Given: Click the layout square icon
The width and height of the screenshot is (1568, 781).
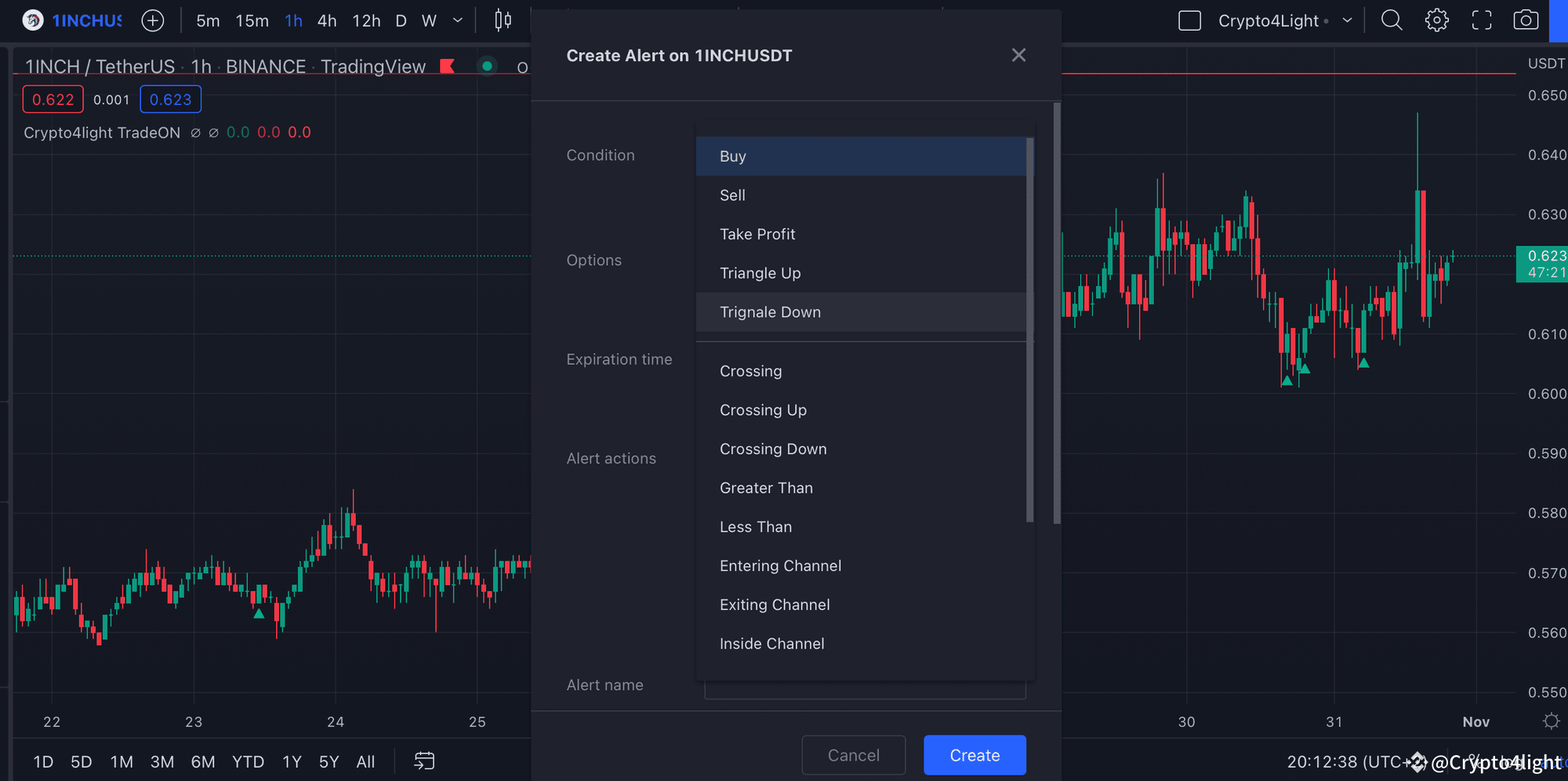Looking at the screenshot, I should tap(1189, 21).
